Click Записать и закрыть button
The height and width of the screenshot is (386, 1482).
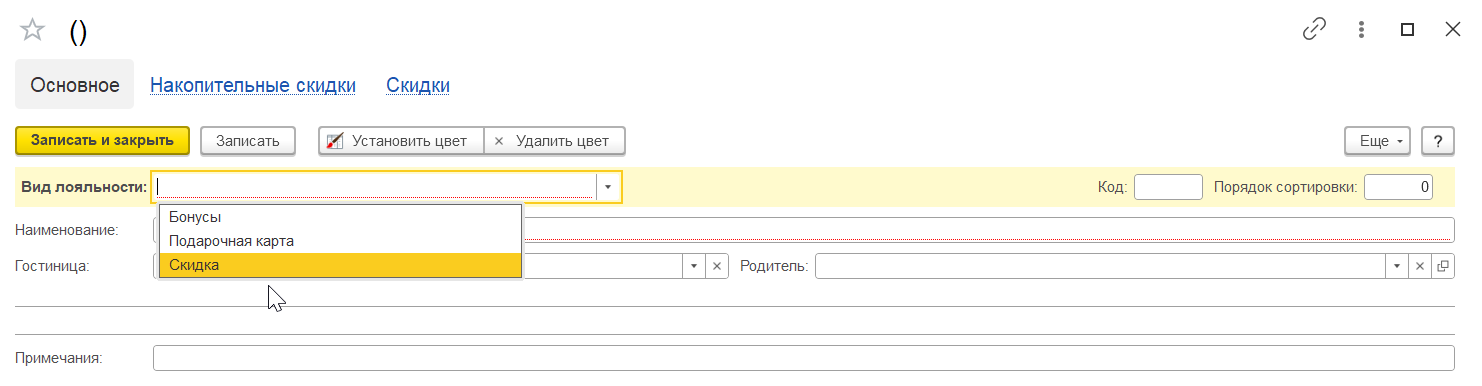pos(102,141)
